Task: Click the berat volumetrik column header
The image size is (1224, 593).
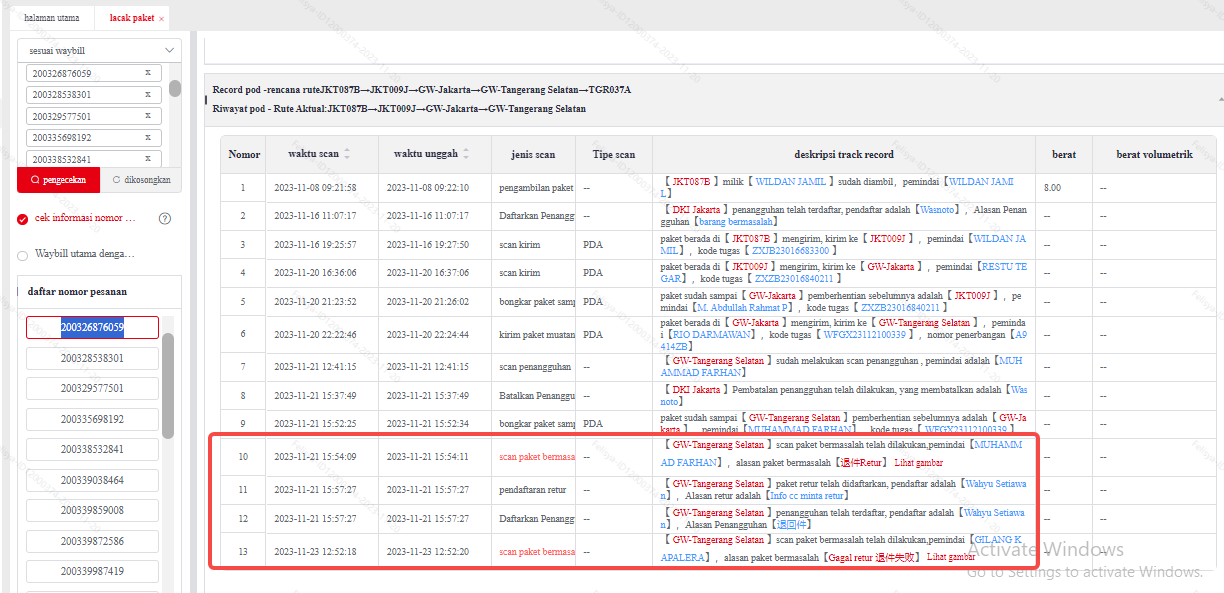Action: 1154,155
